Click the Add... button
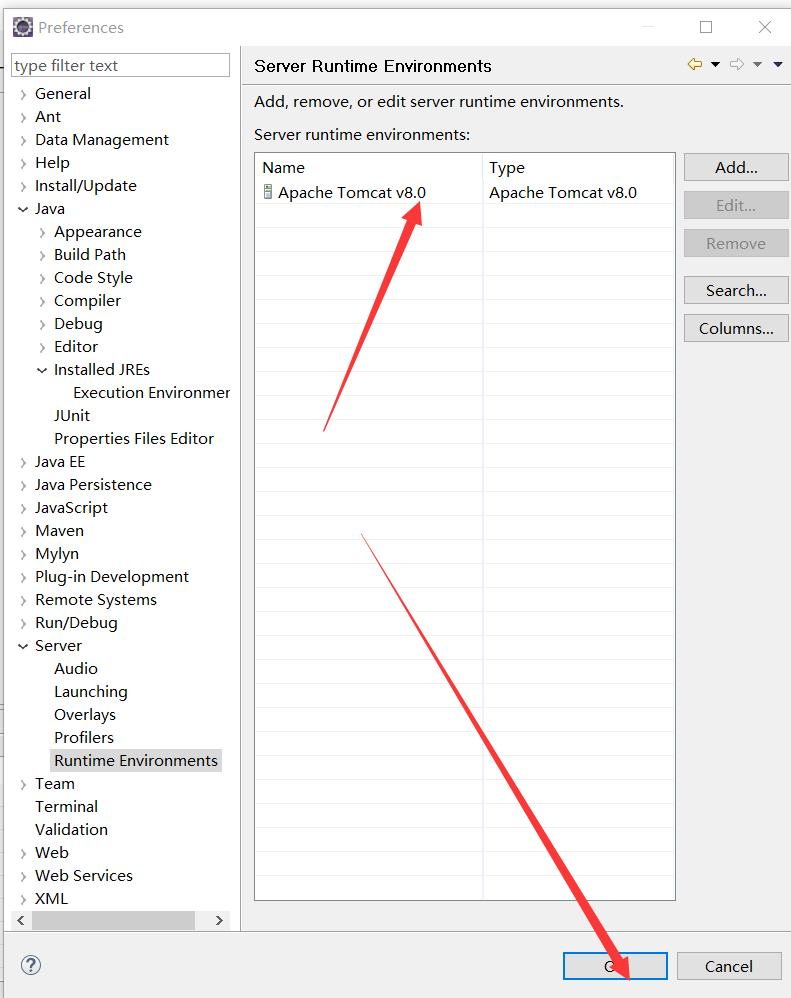This screenshot has width=791, height=998. 736,167
